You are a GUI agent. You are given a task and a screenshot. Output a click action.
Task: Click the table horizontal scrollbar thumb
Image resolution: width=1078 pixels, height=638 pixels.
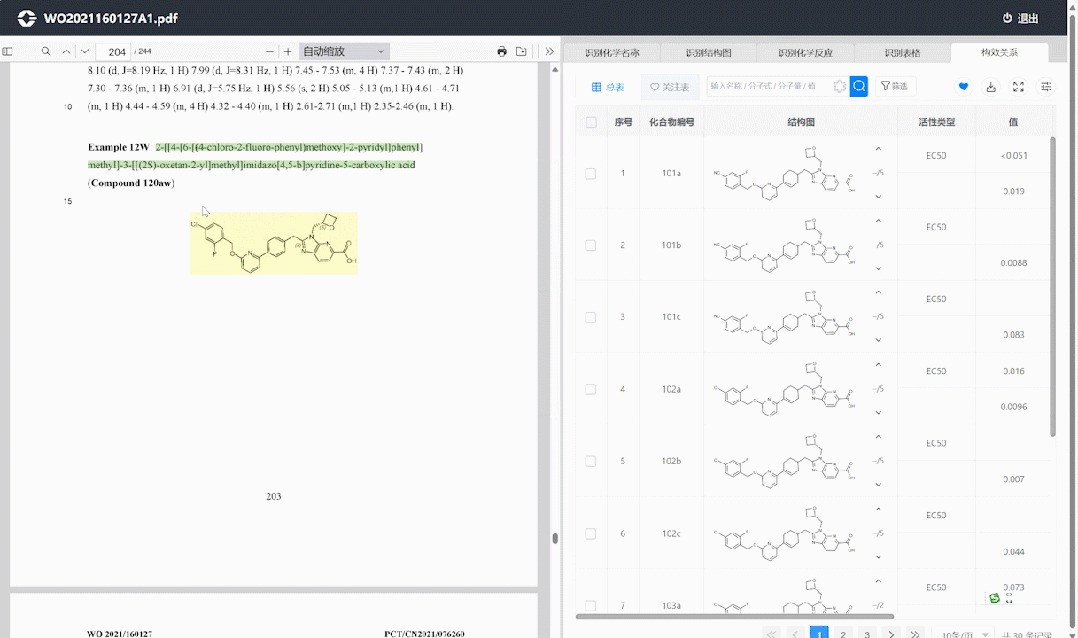click(734, 617)
